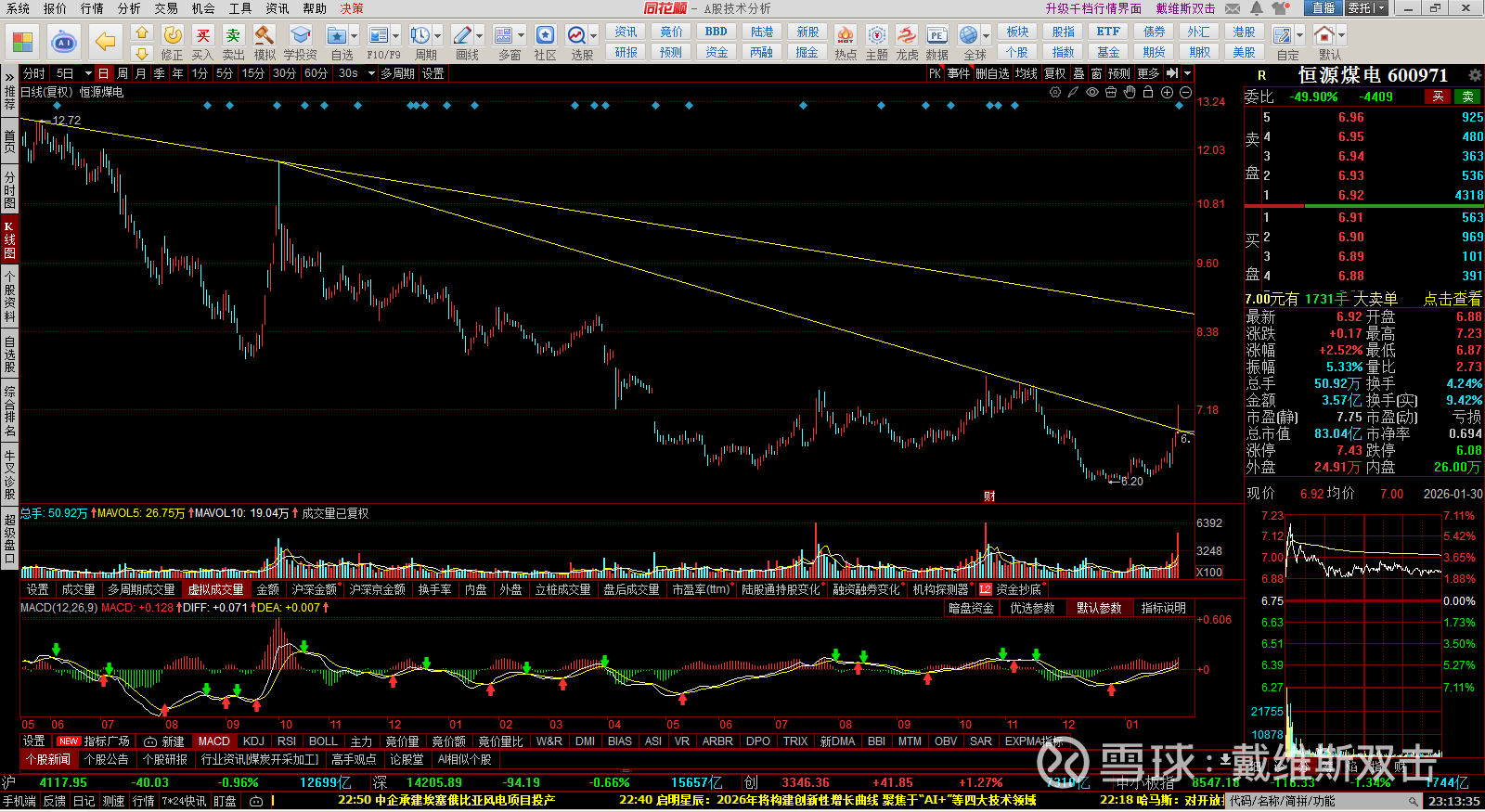The height and width of the screenshot is (812, 1485).
Task: Click the red 买 button beside 委比
Action: coord(1438,97)
